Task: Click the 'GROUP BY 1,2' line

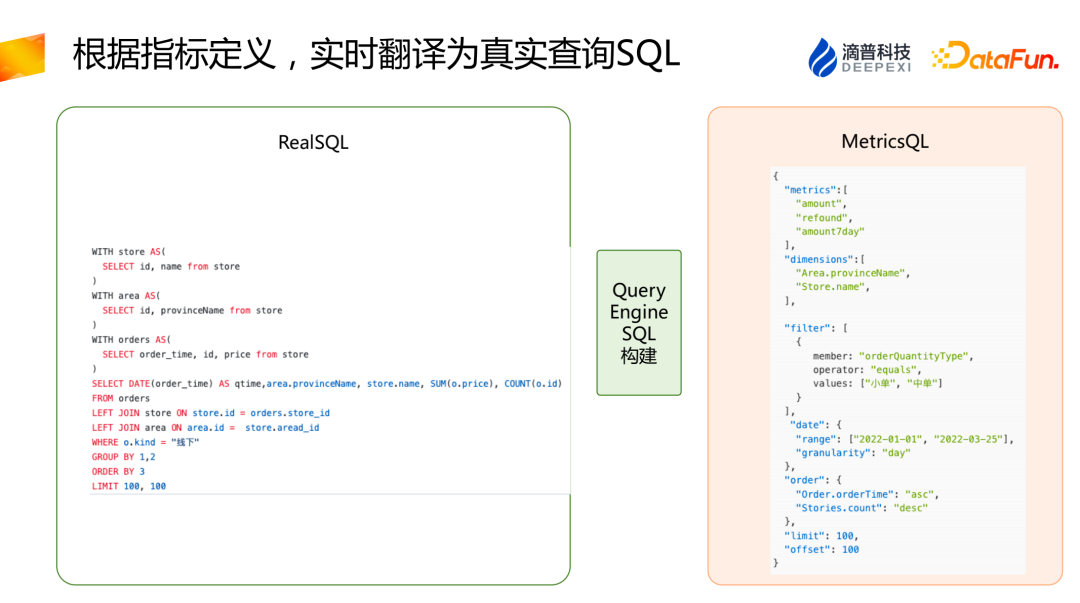Action: [123, 457]
